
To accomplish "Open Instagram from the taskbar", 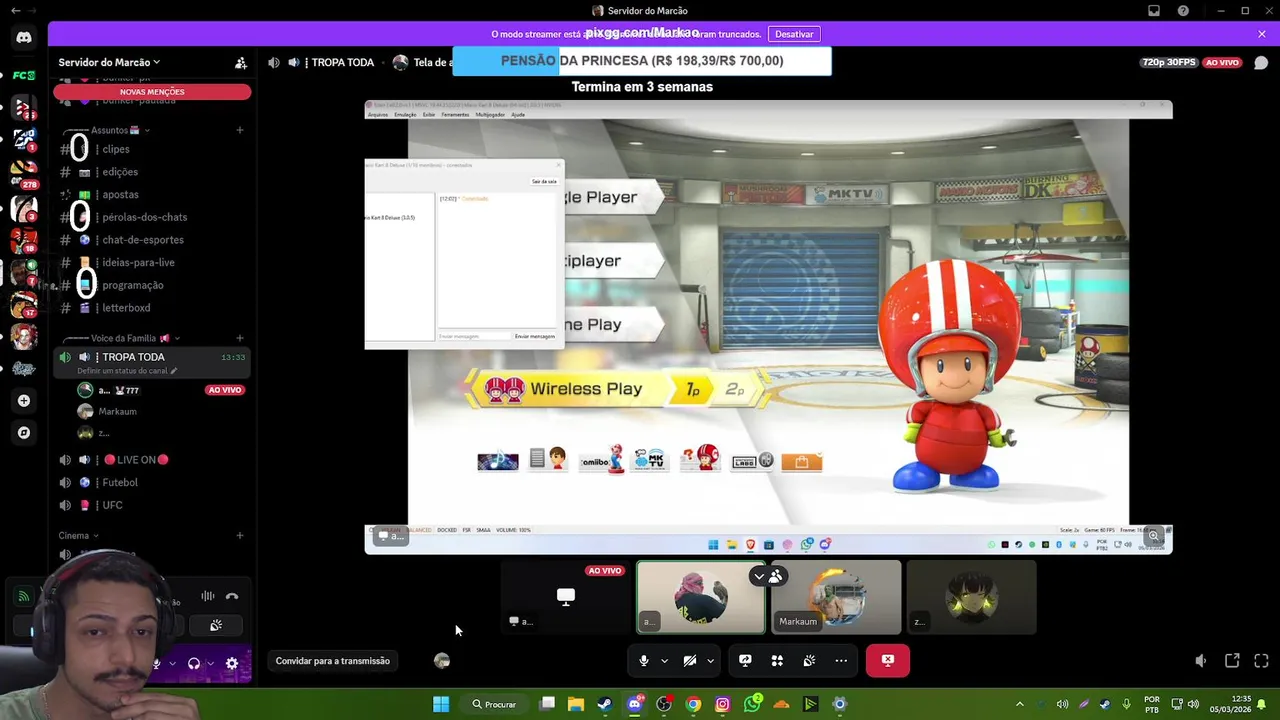I will click(x=722, y=704).
